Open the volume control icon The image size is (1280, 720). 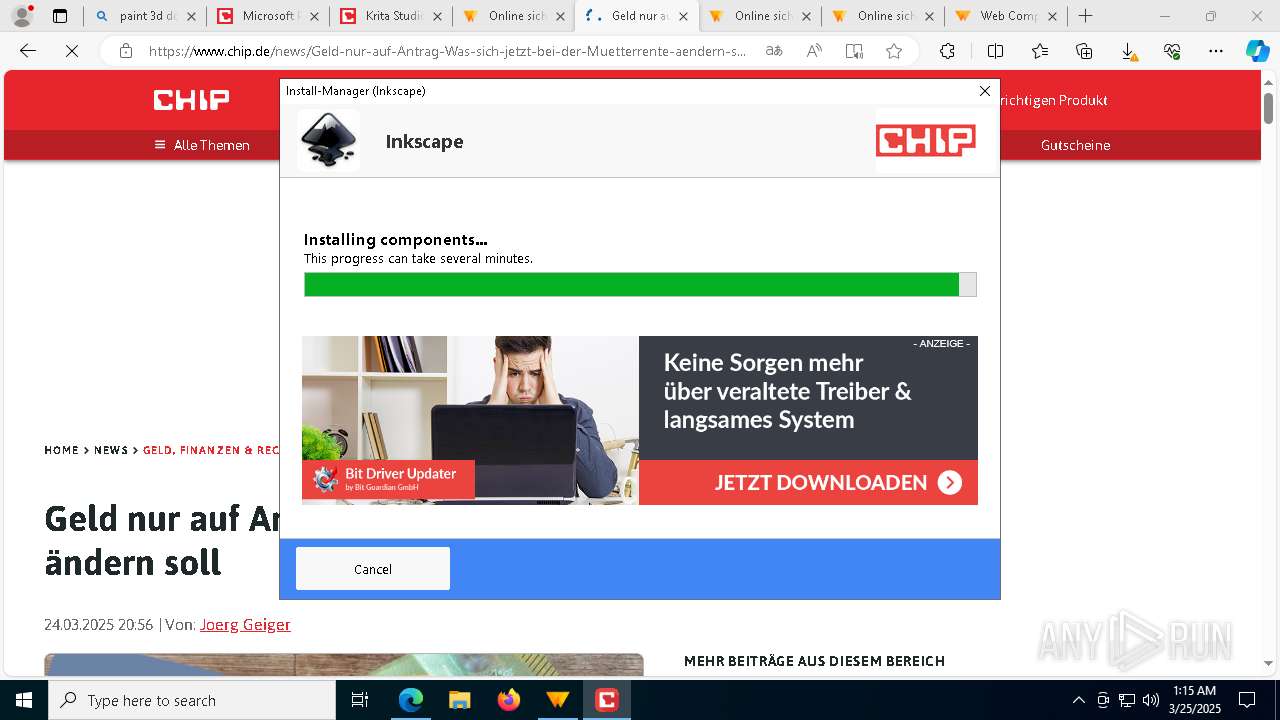(1151, 700)
